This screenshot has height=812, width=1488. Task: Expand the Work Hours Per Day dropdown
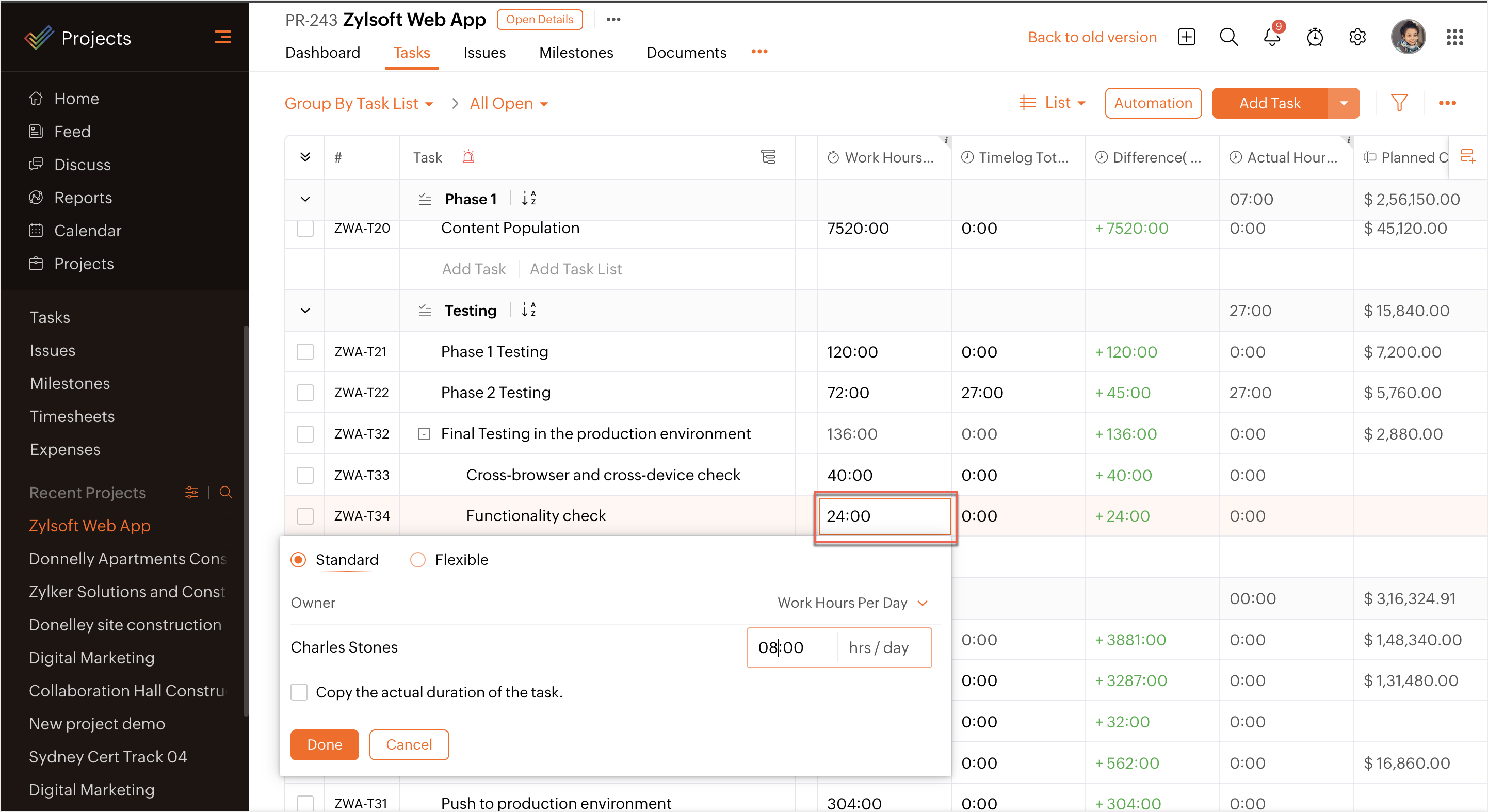tap(923, 603)
